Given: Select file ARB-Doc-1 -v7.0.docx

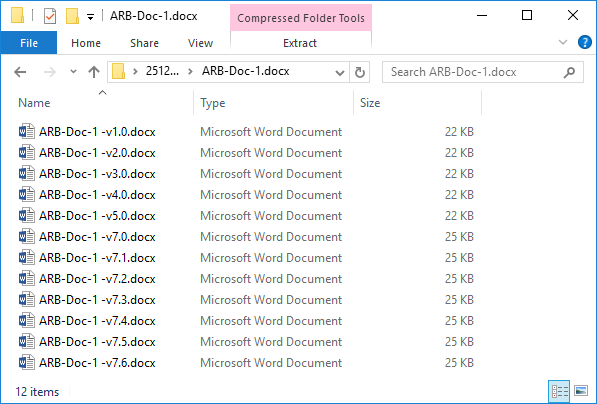Looking at the screenshot, I should pos(97,237).
